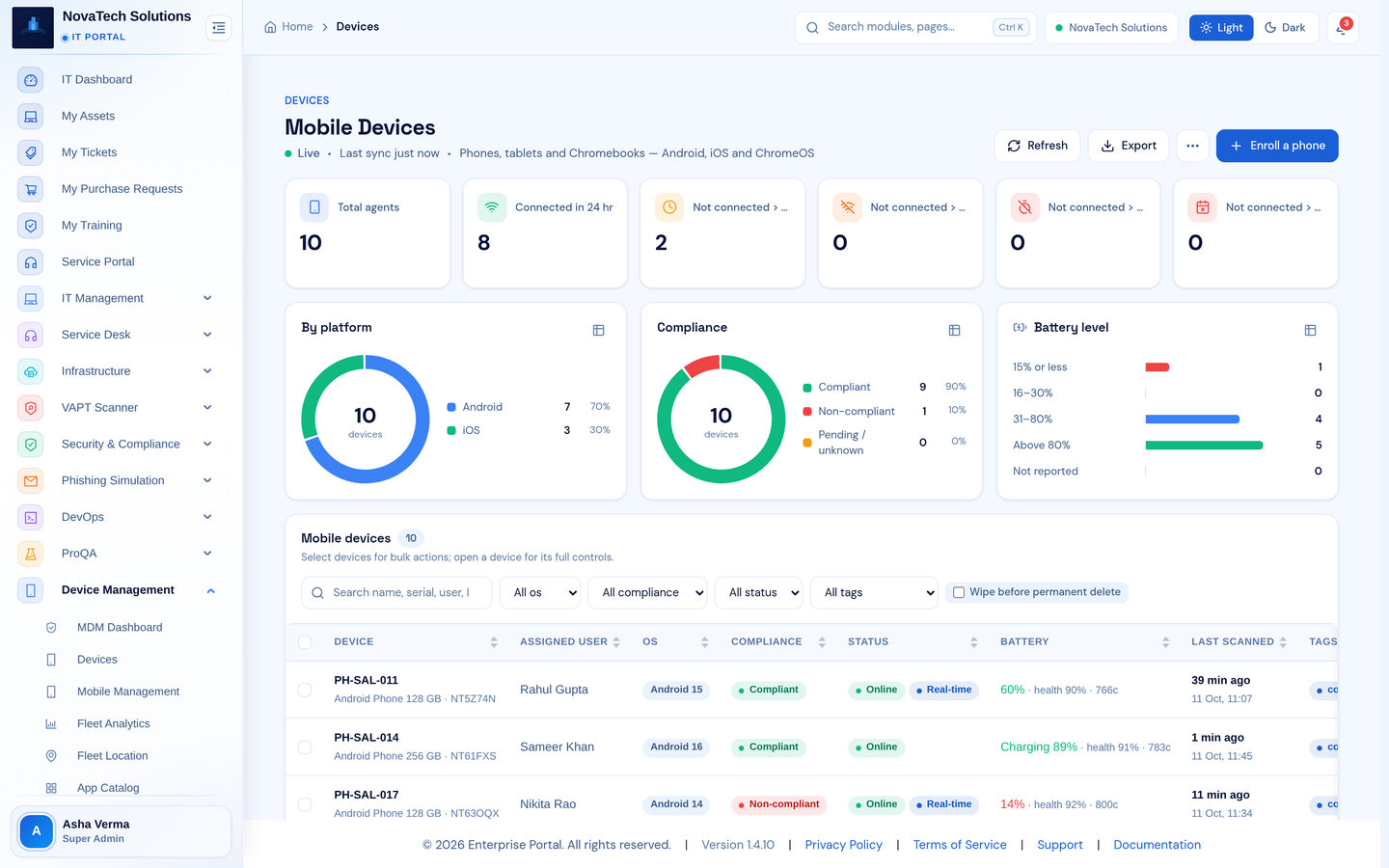Switch to Dark theme
Screen dimensions: 1389x868
(1286, 28)
